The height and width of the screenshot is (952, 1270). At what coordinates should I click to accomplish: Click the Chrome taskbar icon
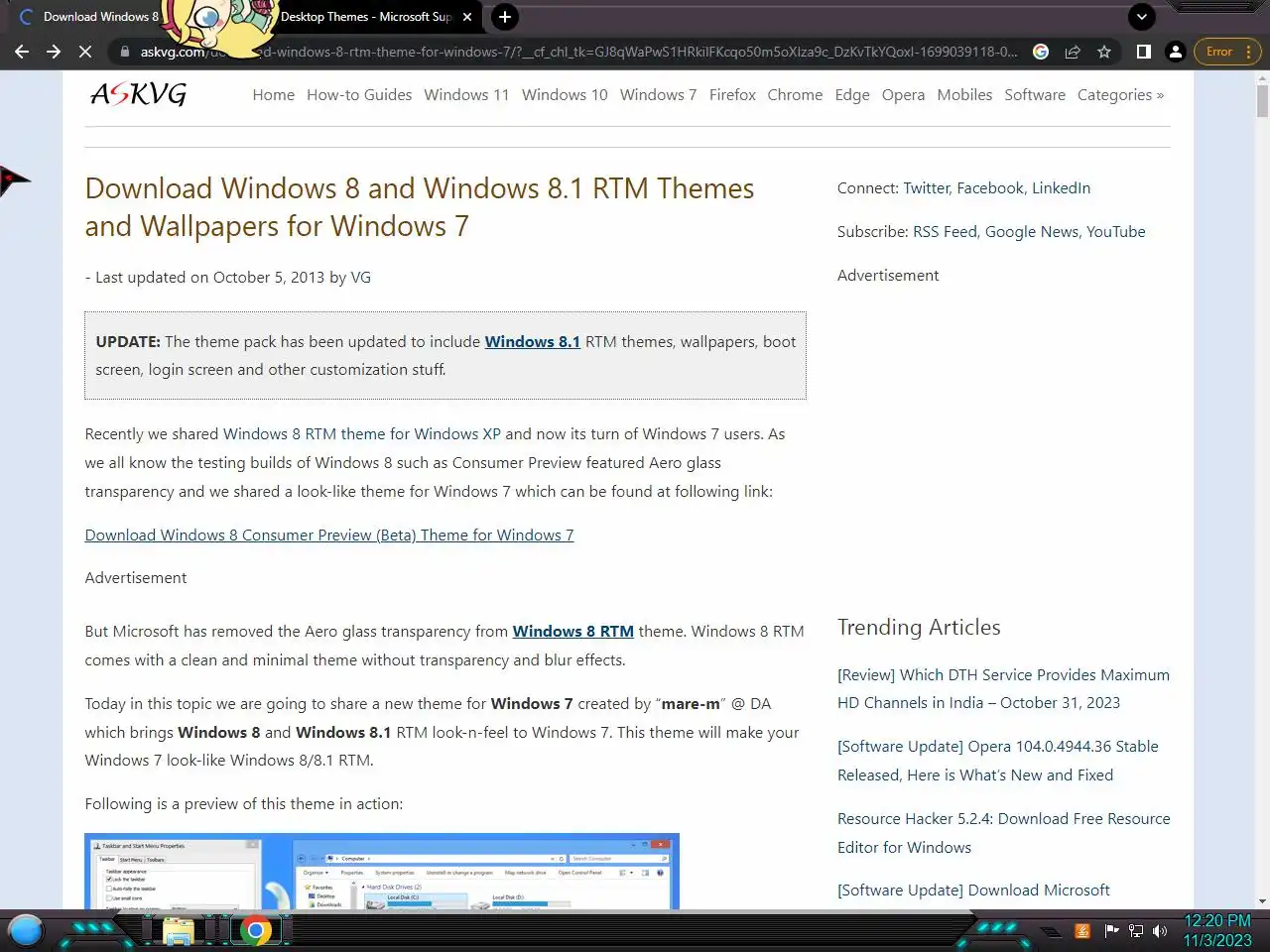click(x=256, y=931)
